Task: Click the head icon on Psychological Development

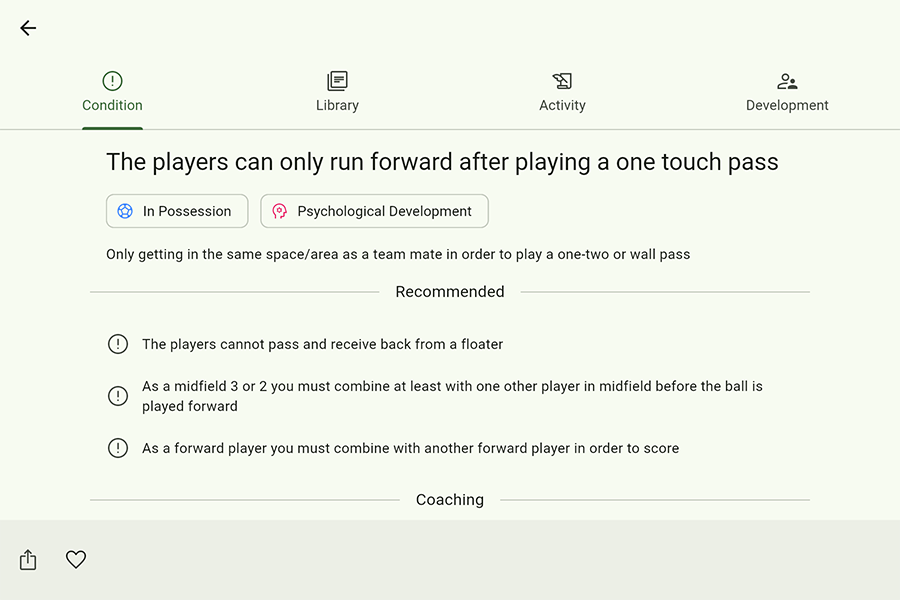Action: [280, 211]
